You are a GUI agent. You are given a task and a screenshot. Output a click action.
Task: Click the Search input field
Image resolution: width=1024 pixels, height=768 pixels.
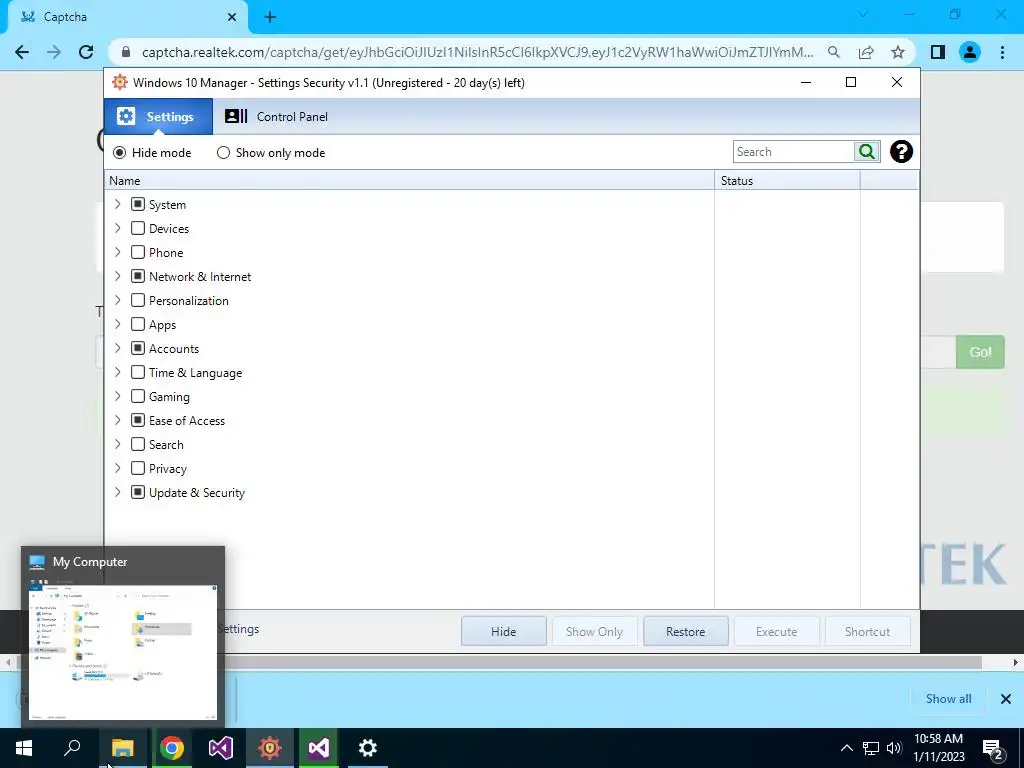point(793,152)
